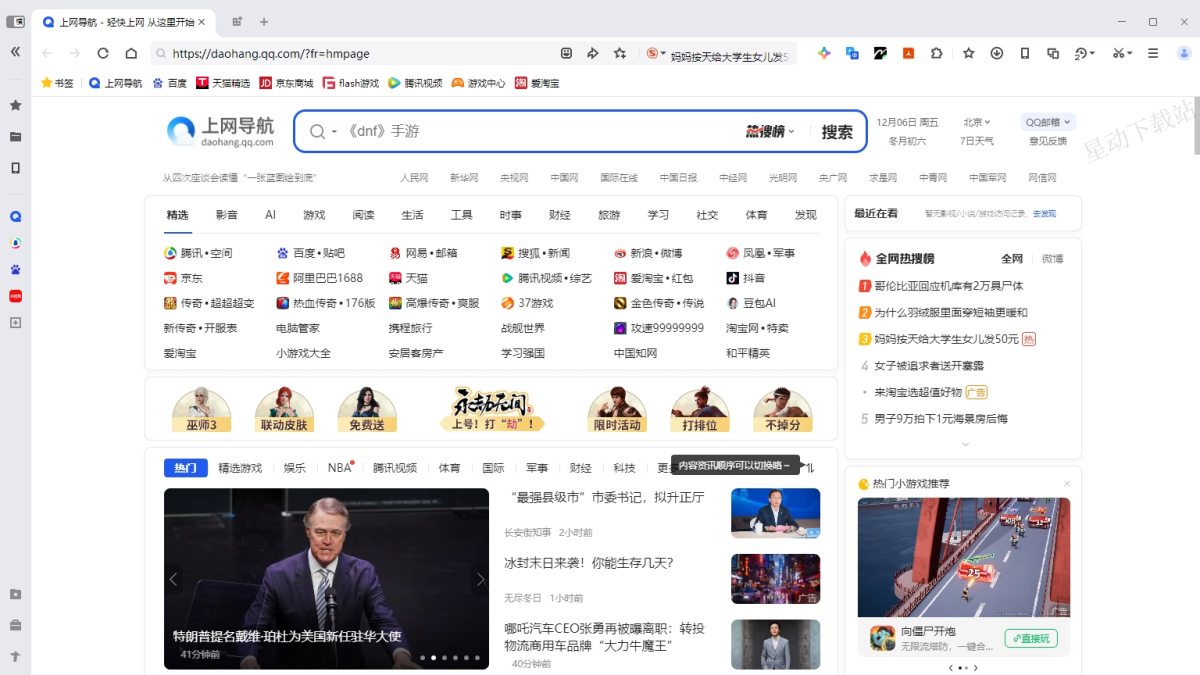Open the 腾讯视频 bookmark
This screenshot has height=675, width=1200.
tap(415, 83)
